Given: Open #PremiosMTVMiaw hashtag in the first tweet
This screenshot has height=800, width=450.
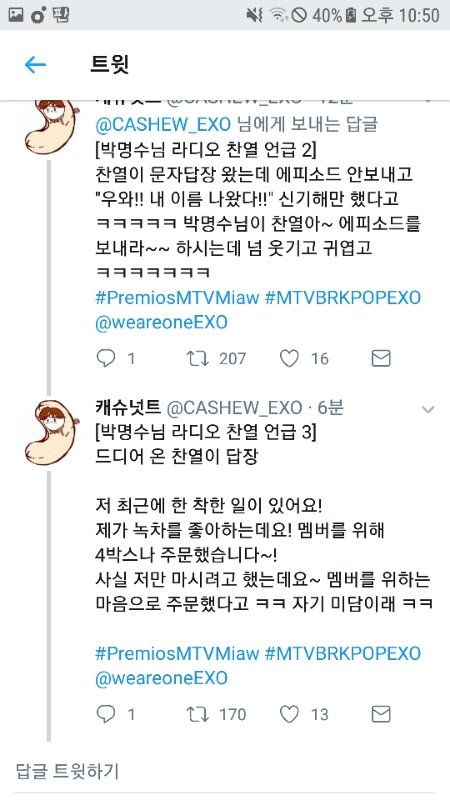Looking at the screenshot, I should [177, 298].
